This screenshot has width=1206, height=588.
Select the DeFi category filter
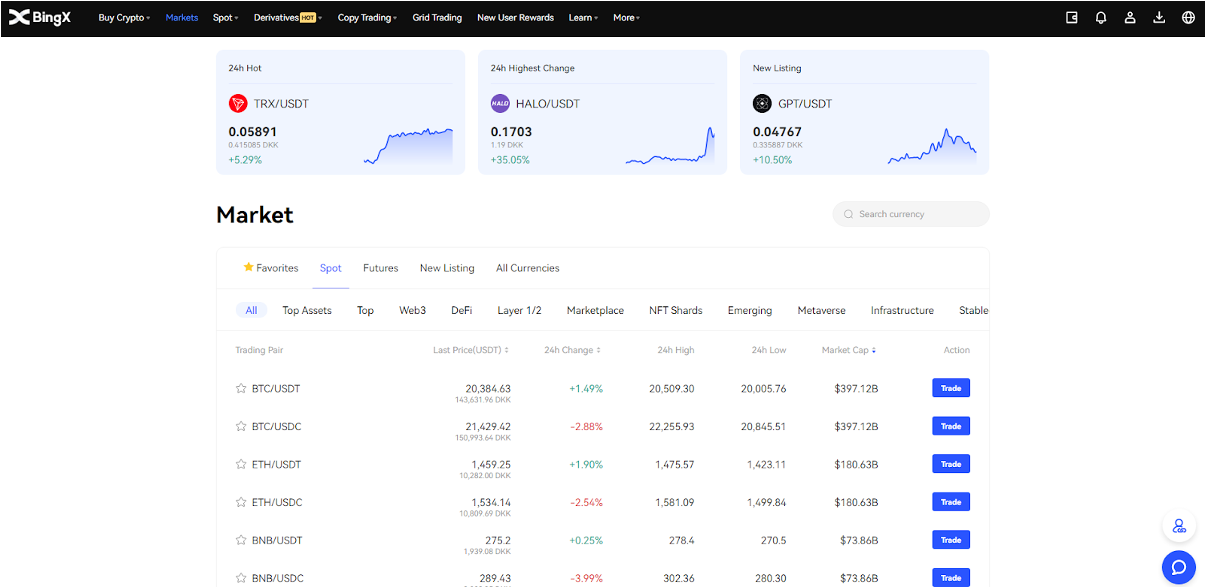click(461, 310)
